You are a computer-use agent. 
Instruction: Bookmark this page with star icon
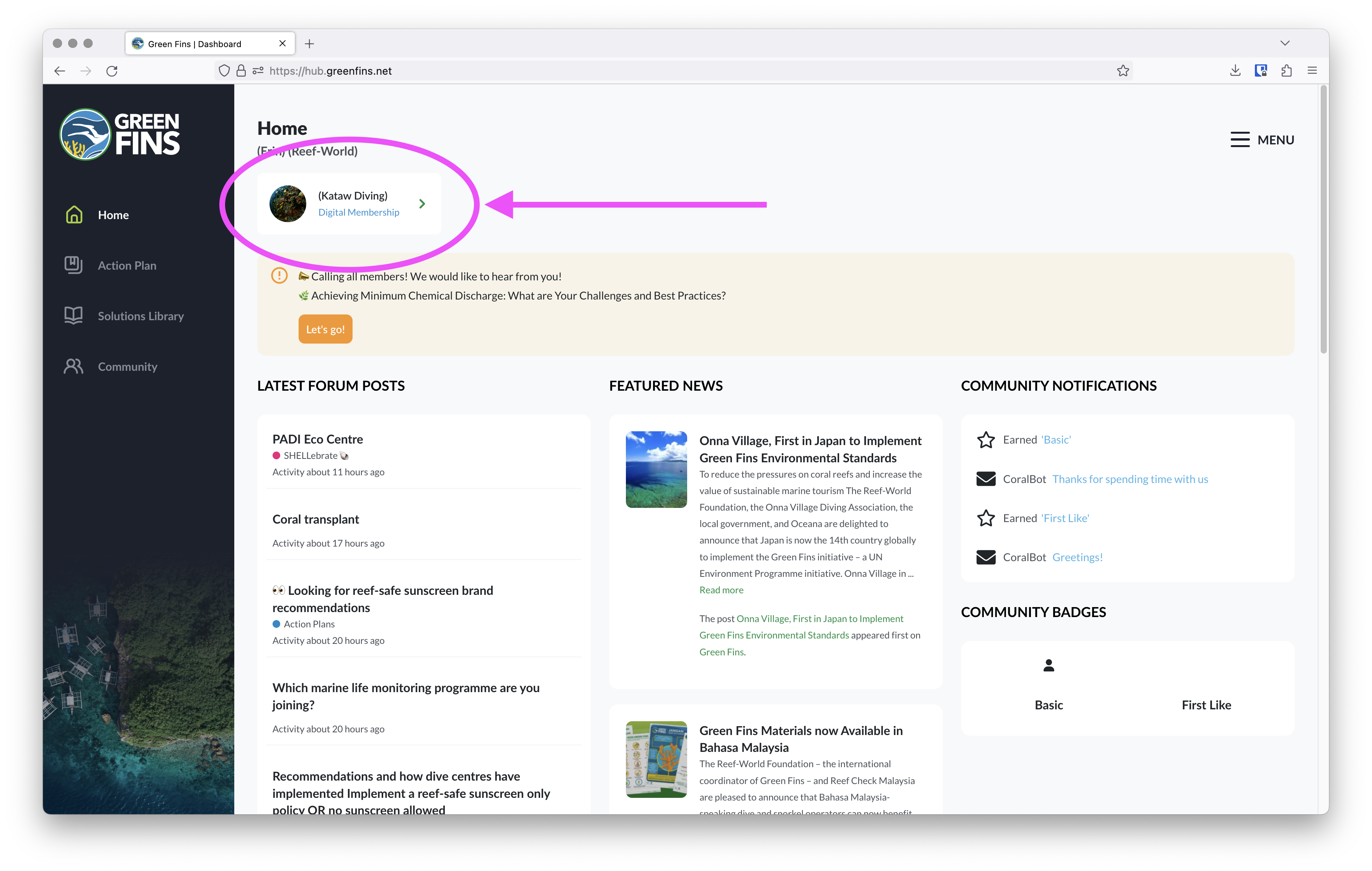1122,71
